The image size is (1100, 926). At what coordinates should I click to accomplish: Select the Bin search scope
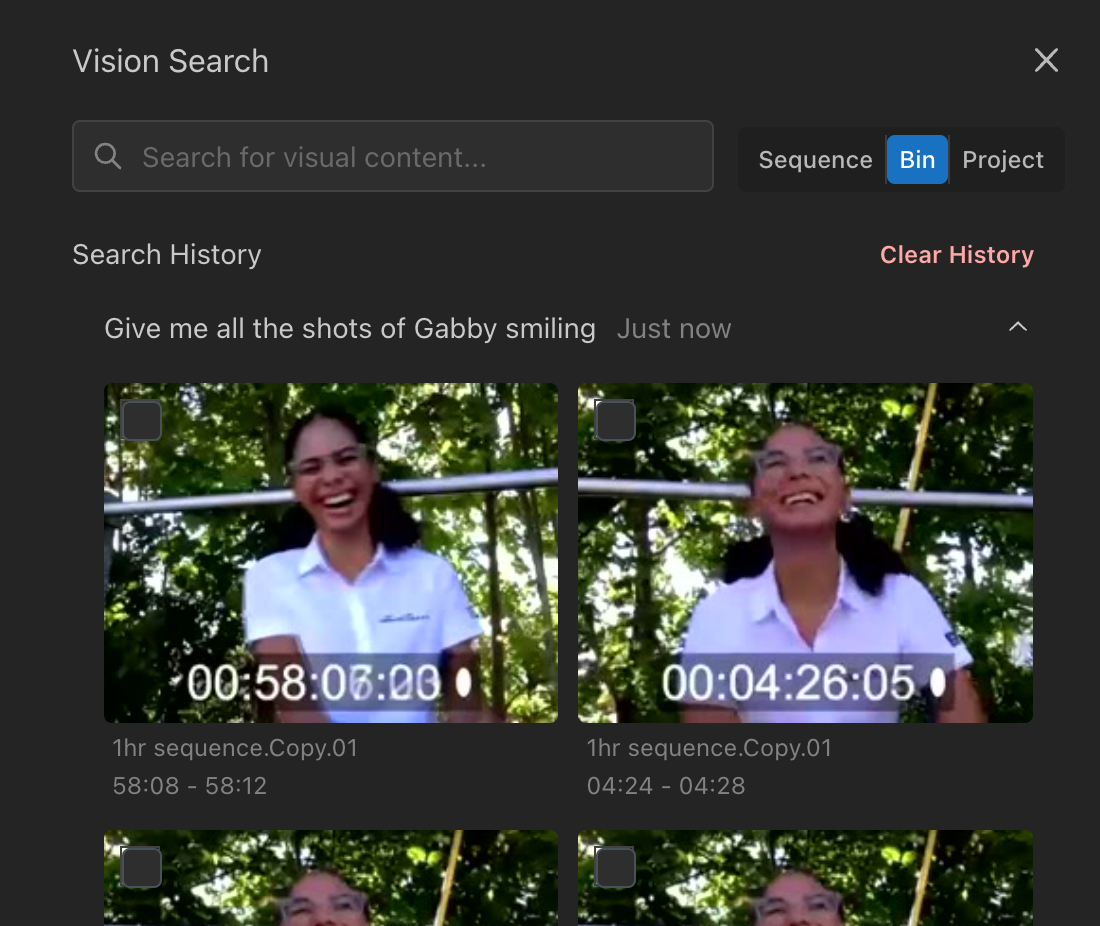click(917, 159)
